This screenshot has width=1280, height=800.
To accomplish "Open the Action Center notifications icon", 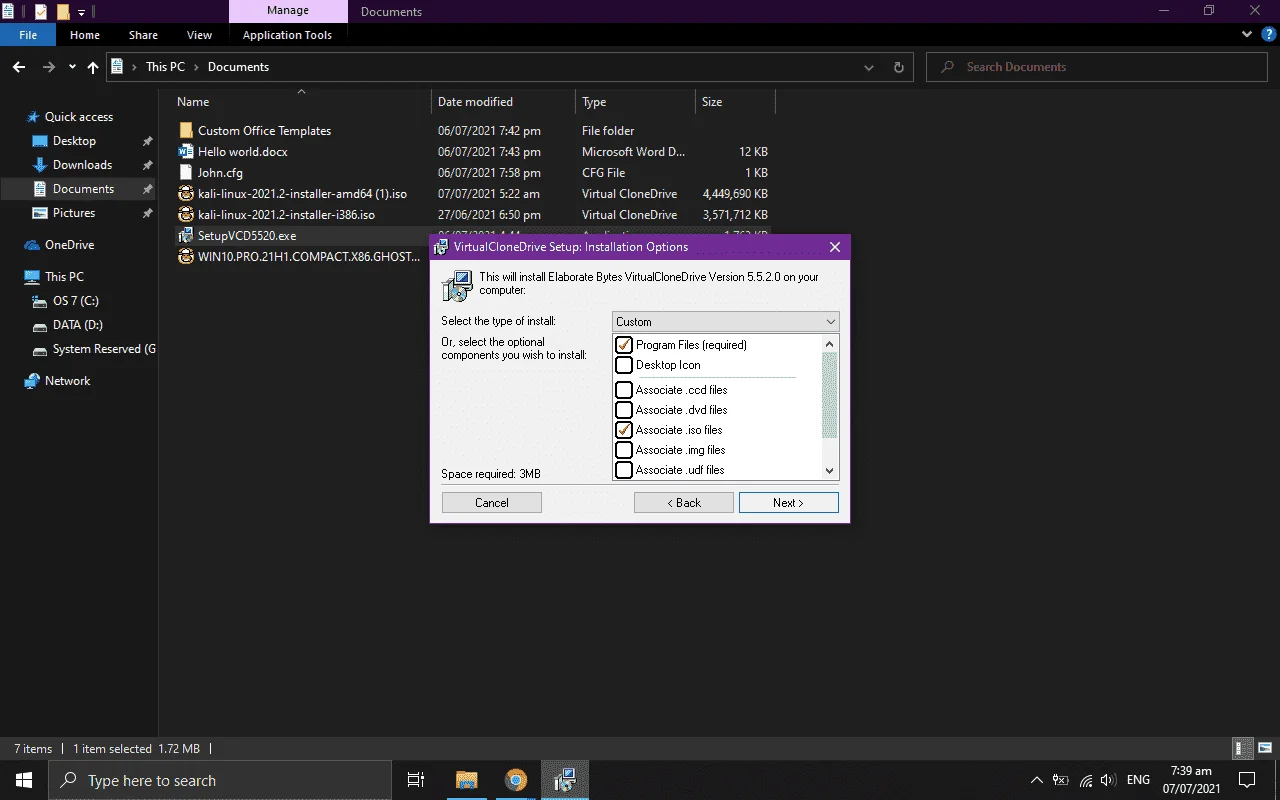I will pyautogui.click(x=1247, y=780).
